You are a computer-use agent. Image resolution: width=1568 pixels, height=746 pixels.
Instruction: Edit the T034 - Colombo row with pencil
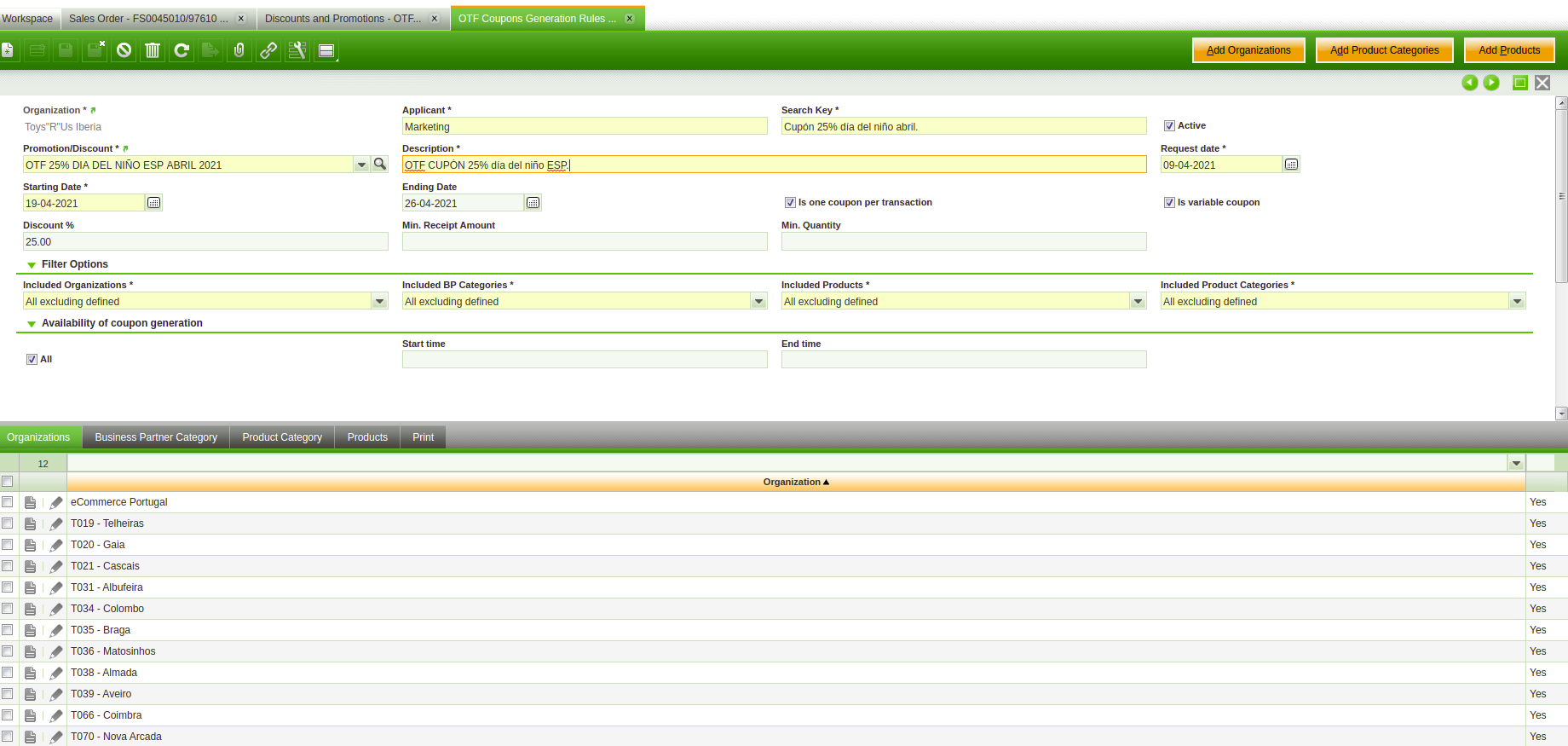56,610
